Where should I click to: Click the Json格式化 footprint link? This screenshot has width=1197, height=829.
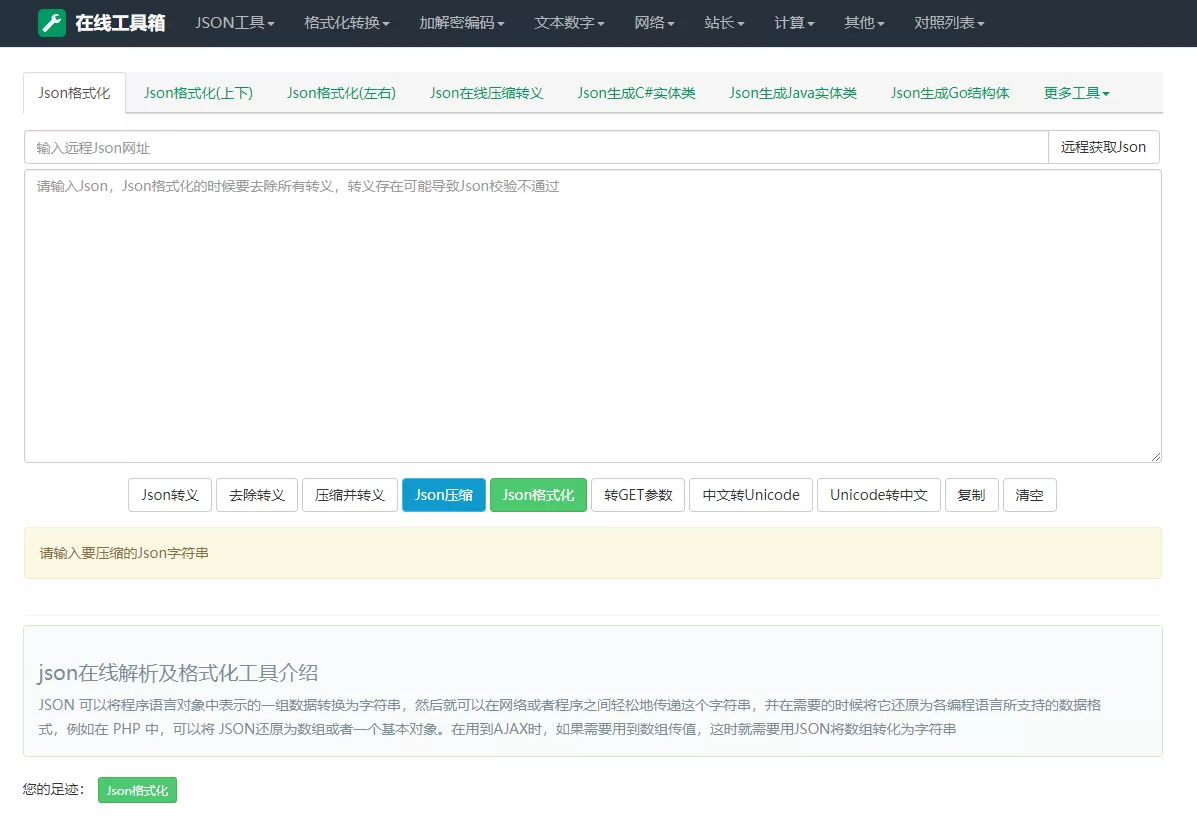click(x=137, y=789)
